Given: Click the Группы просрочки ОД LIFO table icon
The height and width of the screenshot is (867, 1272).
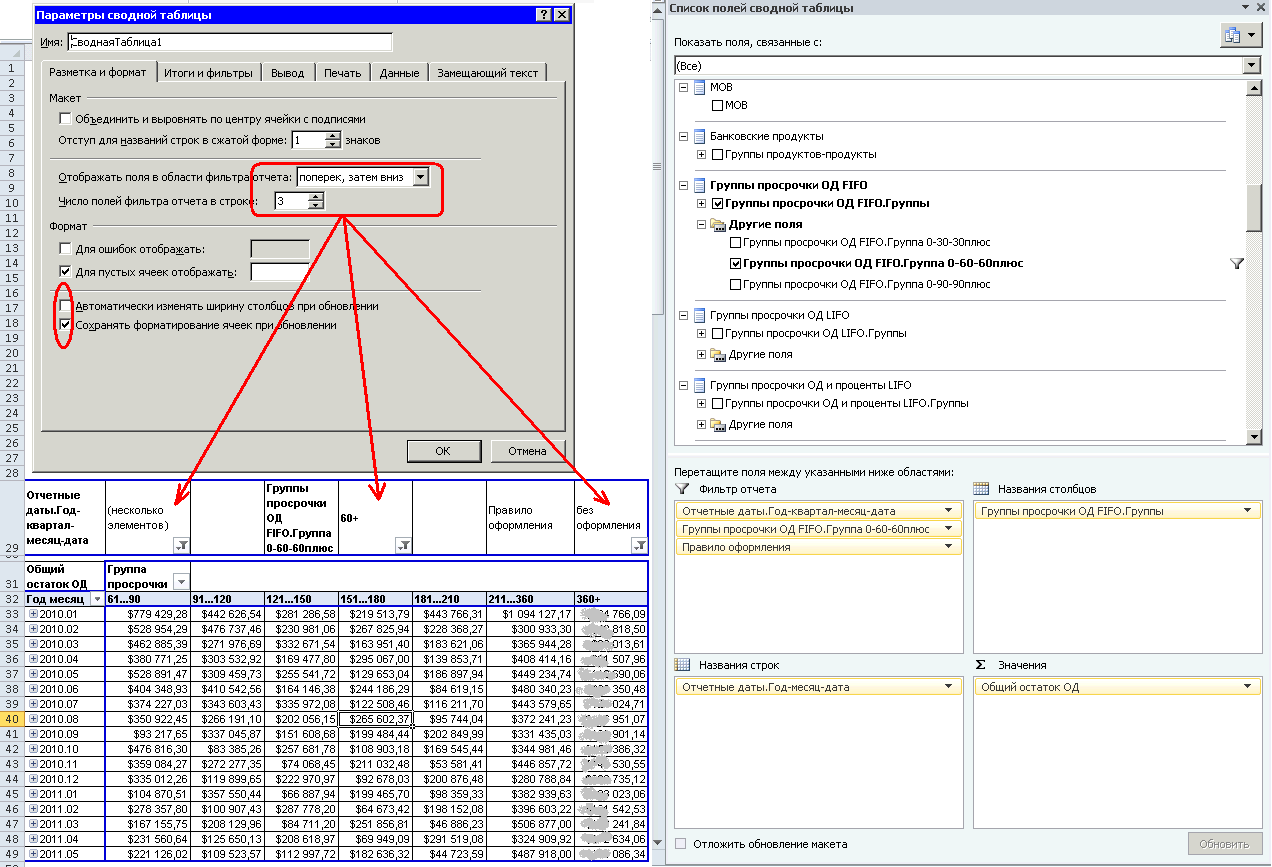Looking at the screenshot, I should tap(700, 315).
